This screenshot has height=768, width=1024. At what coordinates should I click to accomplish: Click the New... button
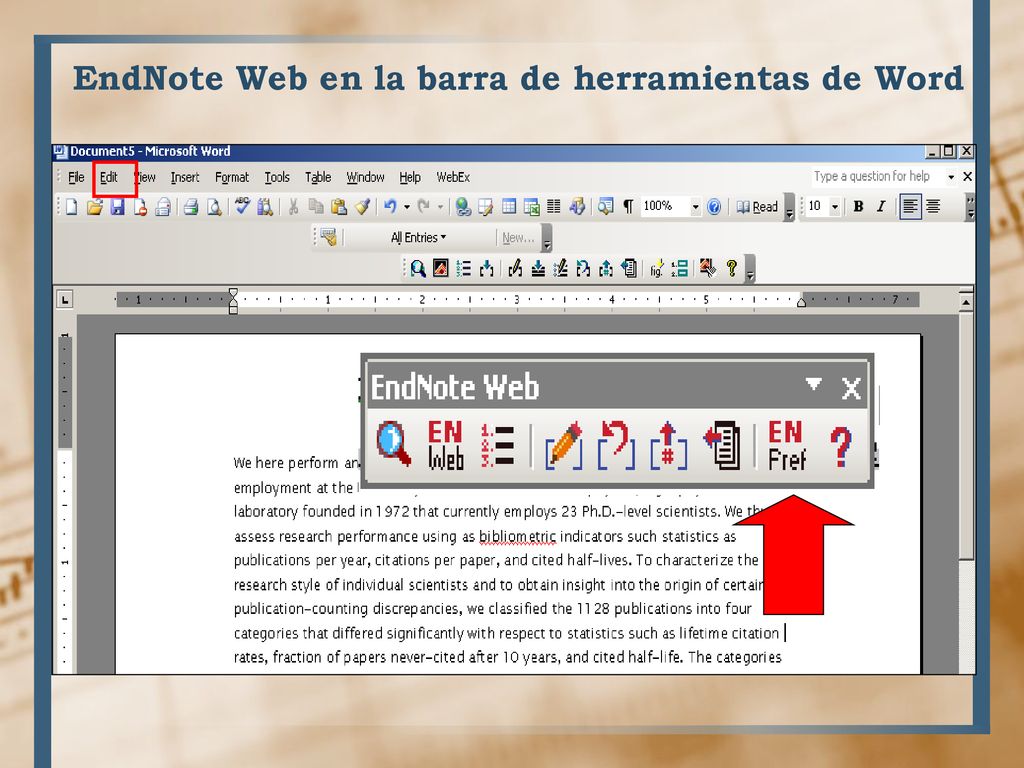[x=519, y=238]
